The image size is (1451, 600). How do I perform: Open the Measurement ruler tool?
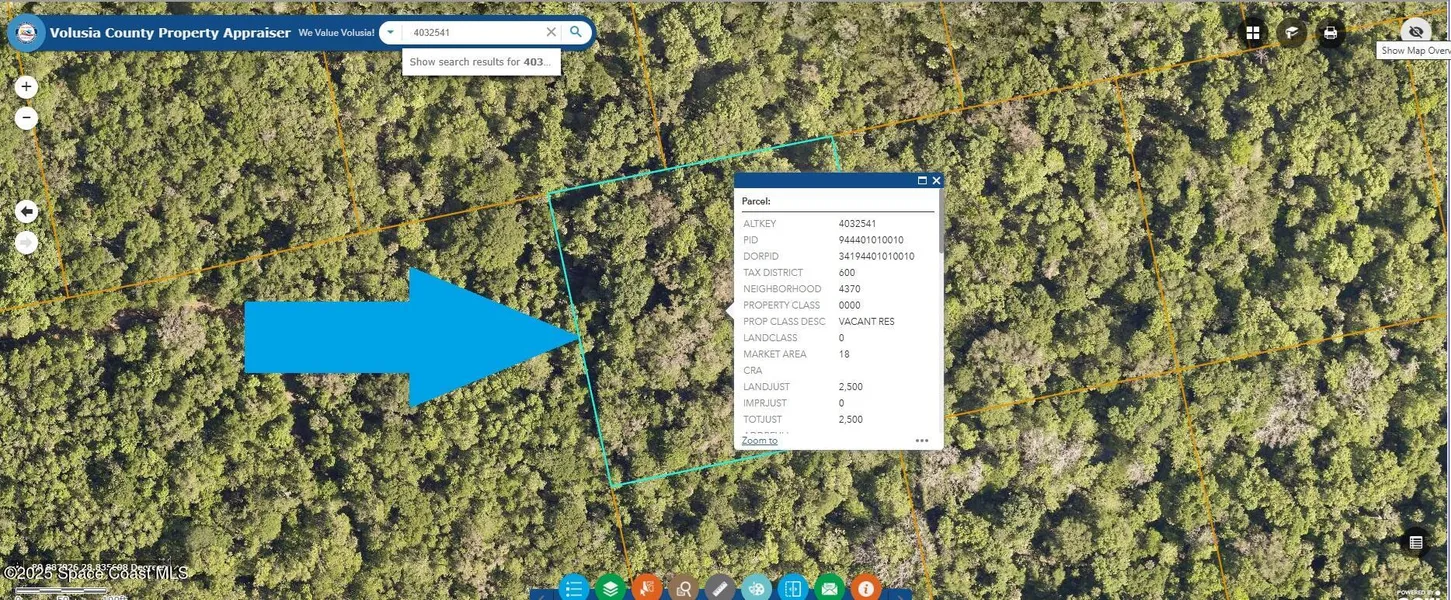coord(720,588)
